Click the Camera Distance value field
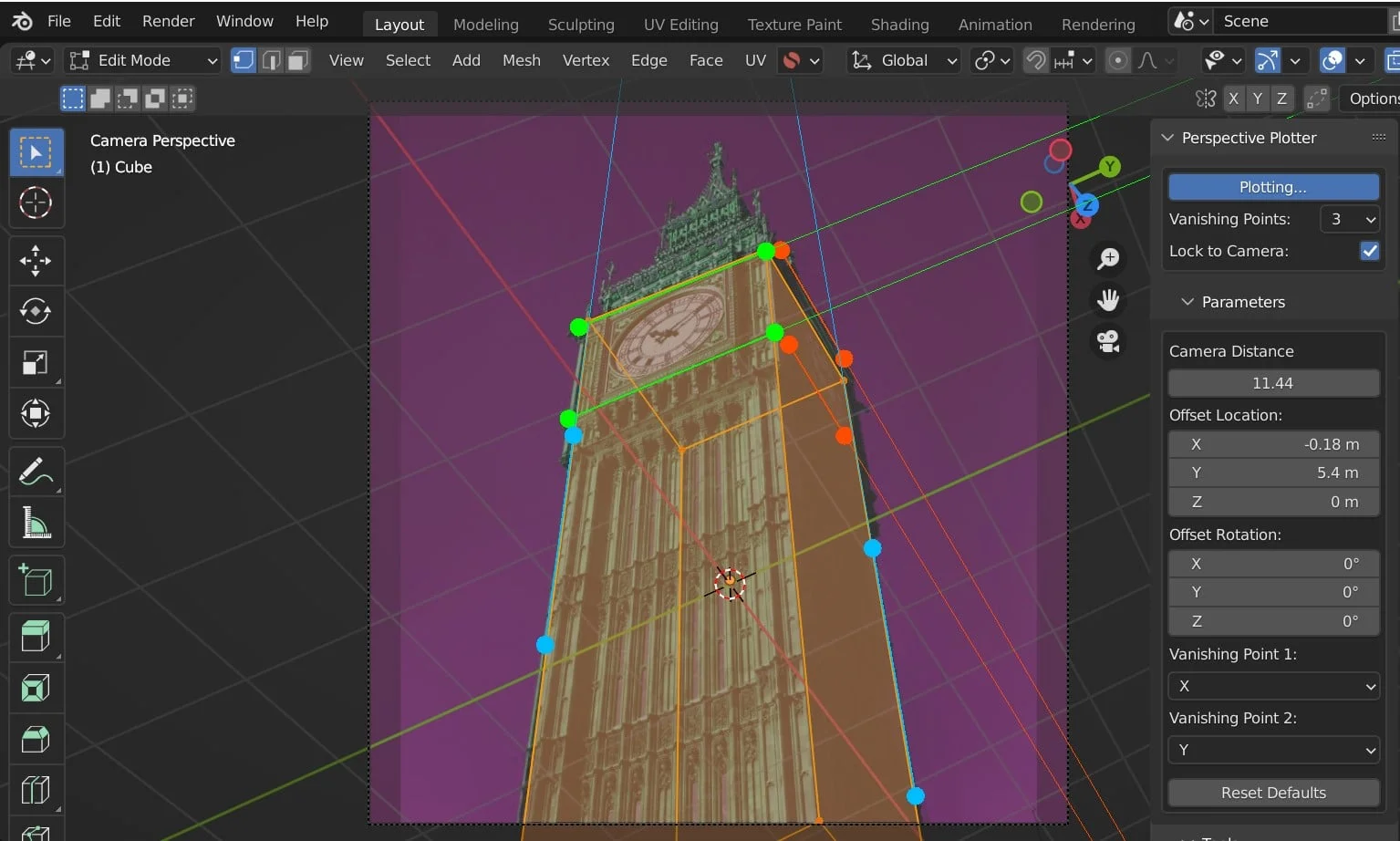 (x=1273, y=382)
